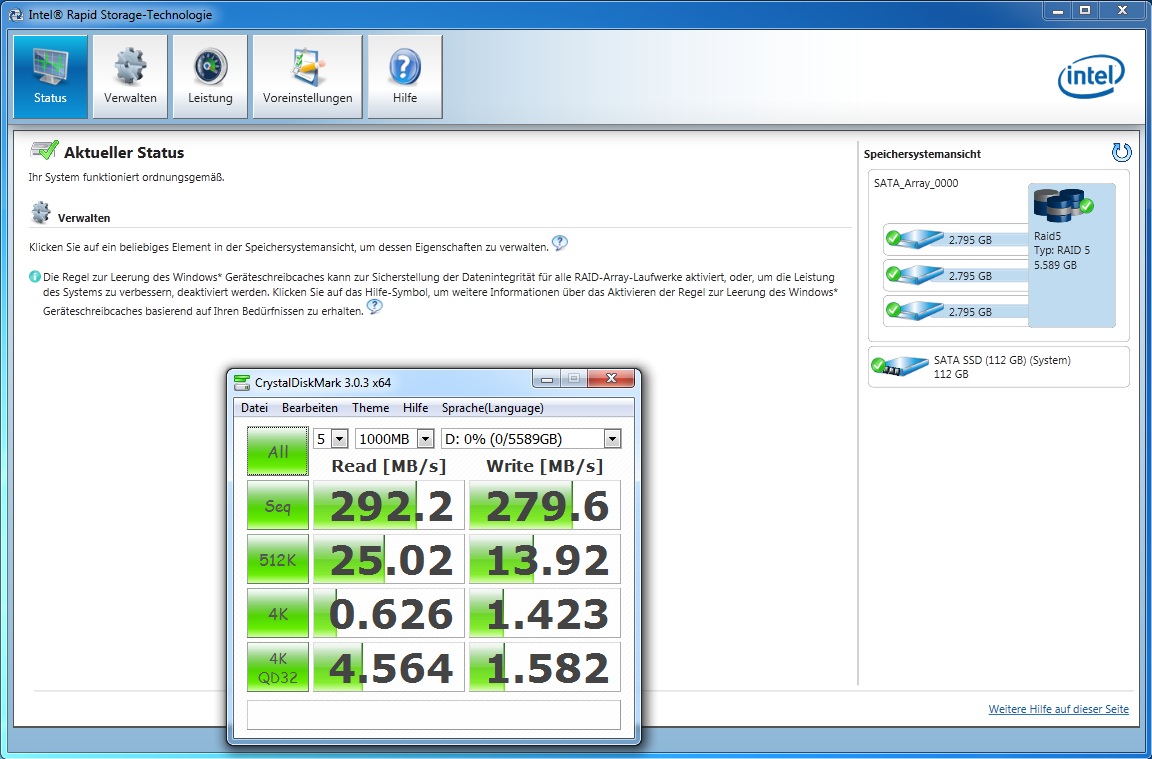Click the 4K QD32 write result 1.582
Screen dimensions: 1152x759
tap(545, 667)
